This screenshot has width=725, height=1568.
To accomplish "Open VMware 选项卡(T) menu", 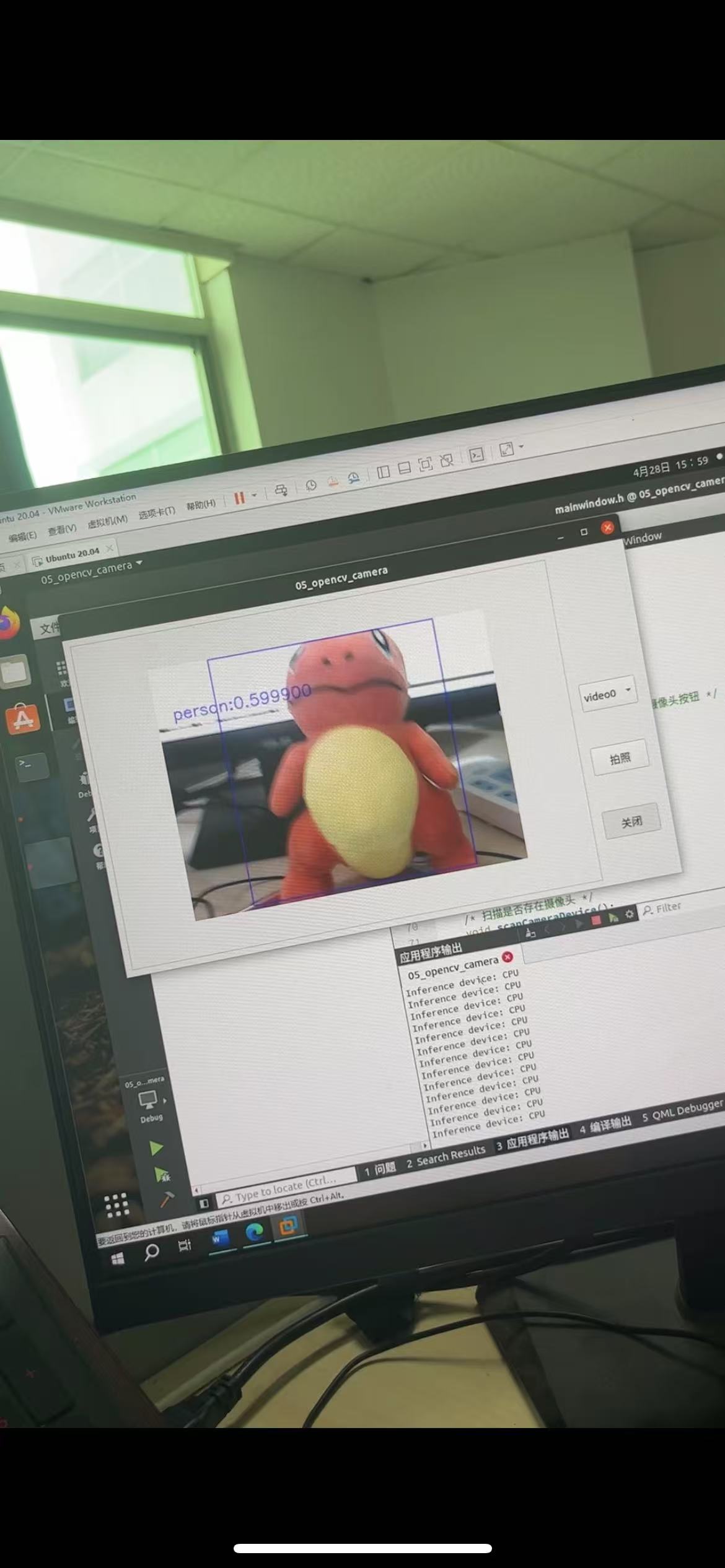I will click(x=157, y=513).
